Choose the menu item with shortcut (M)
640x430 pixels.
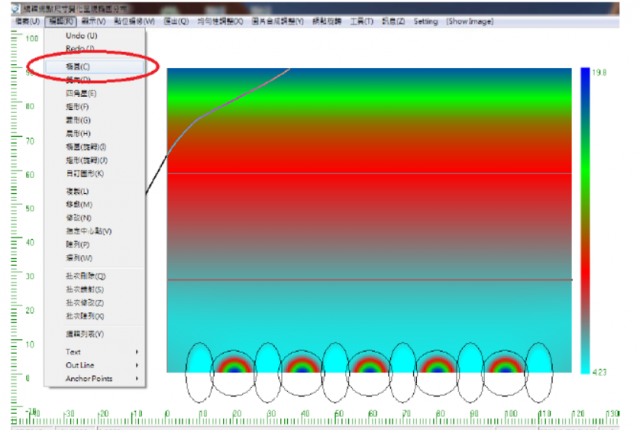pos(76,204)
